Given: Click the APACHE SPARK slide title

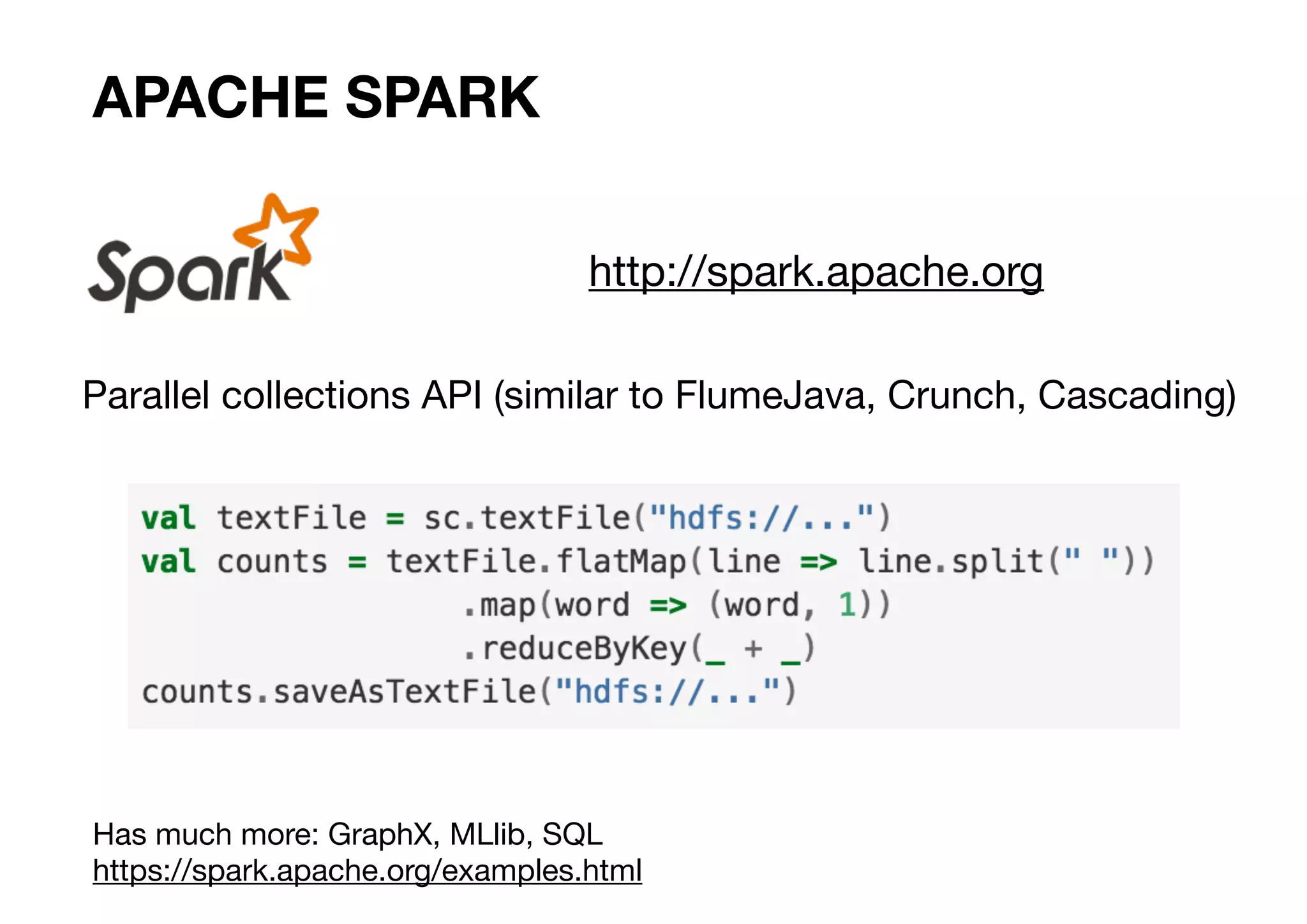Looking at the screenshot, I should [316, 98].
